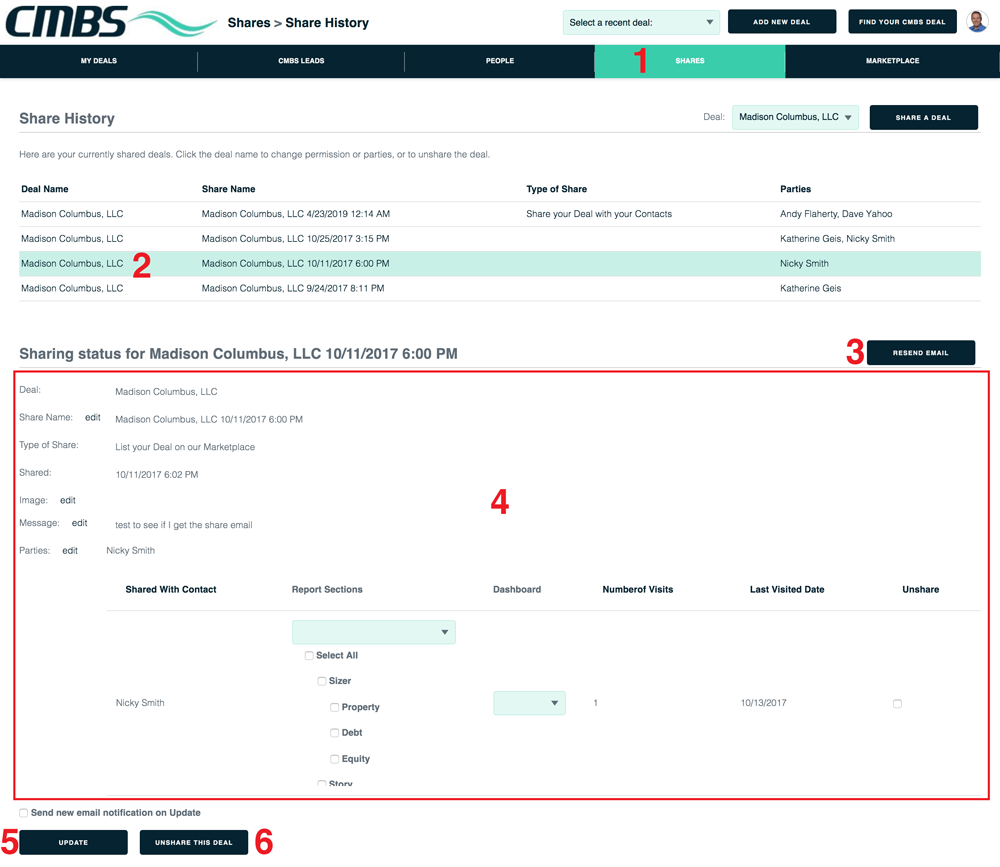Click the Last Visited Date column header

tap(787, 589)
